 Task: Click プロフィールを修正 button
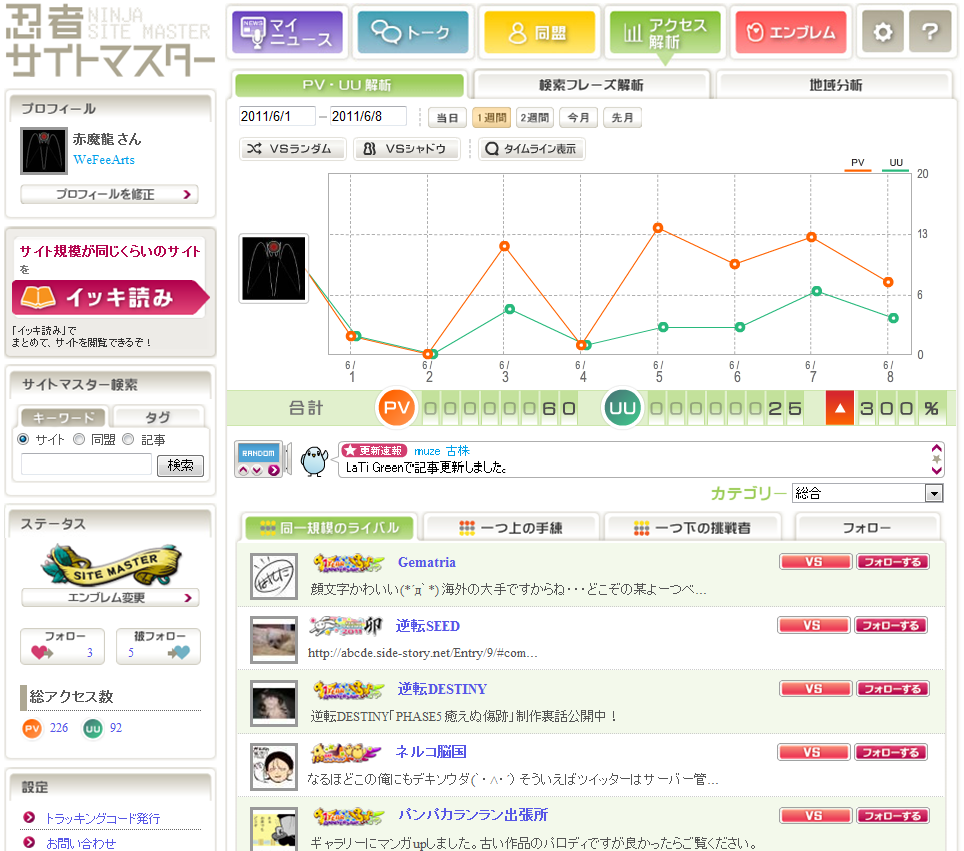109,194
